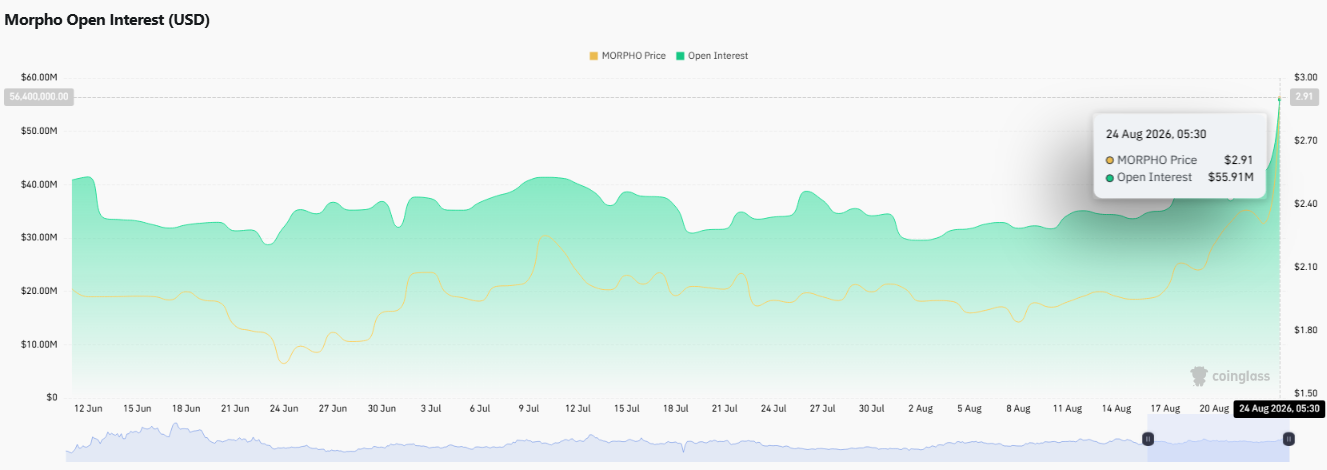
Task: Click the $20.00M left axis label
Action: (39, 291)
